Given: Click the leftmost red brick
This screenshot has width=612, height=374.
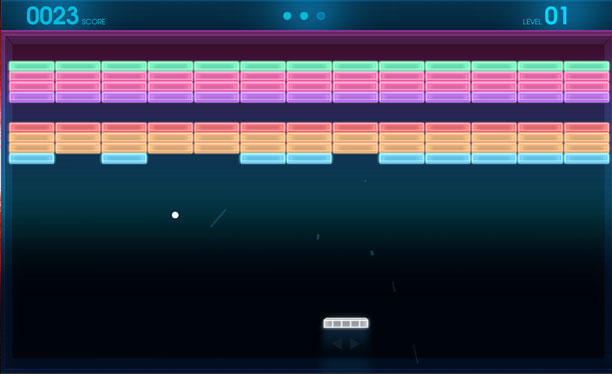Looking at the screenshot, I should click(32, 127).
